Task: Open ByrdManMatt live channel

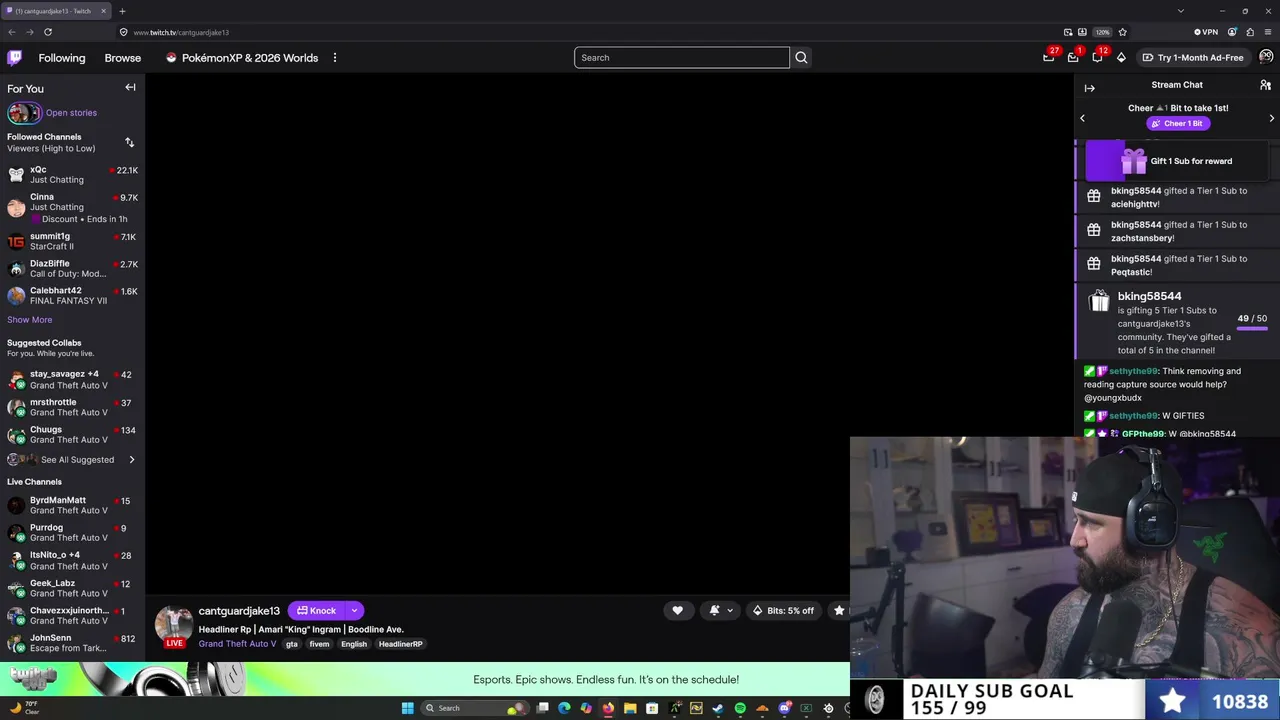Action: (72, 505)
